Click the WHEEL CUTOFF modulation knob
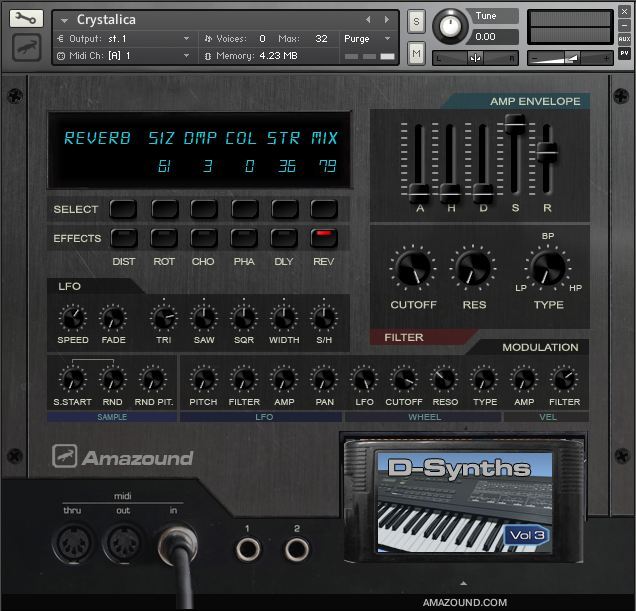 tap(404, 379)
